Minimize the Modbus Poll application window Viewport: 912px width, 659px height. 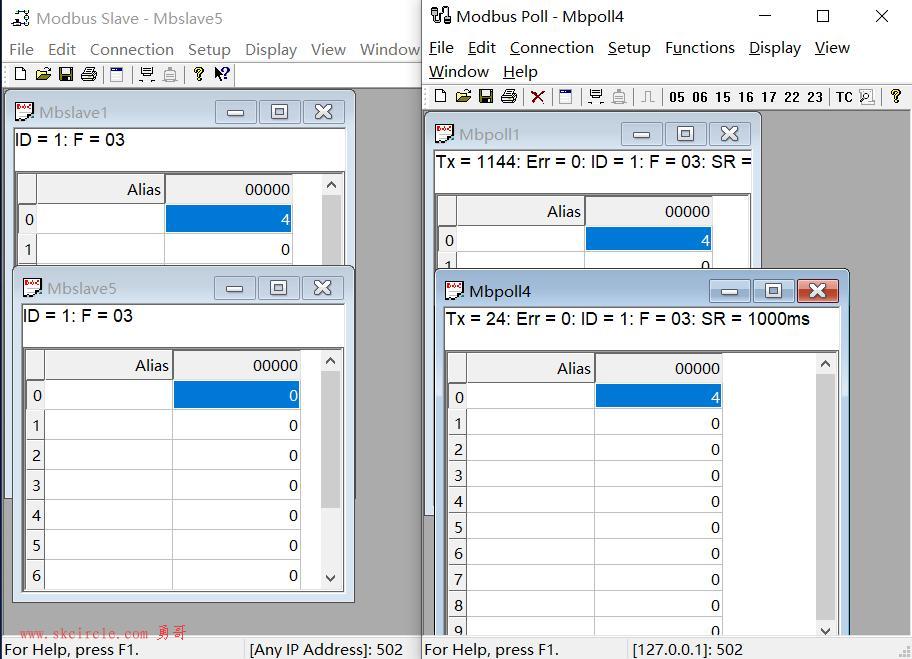[765, 16]
